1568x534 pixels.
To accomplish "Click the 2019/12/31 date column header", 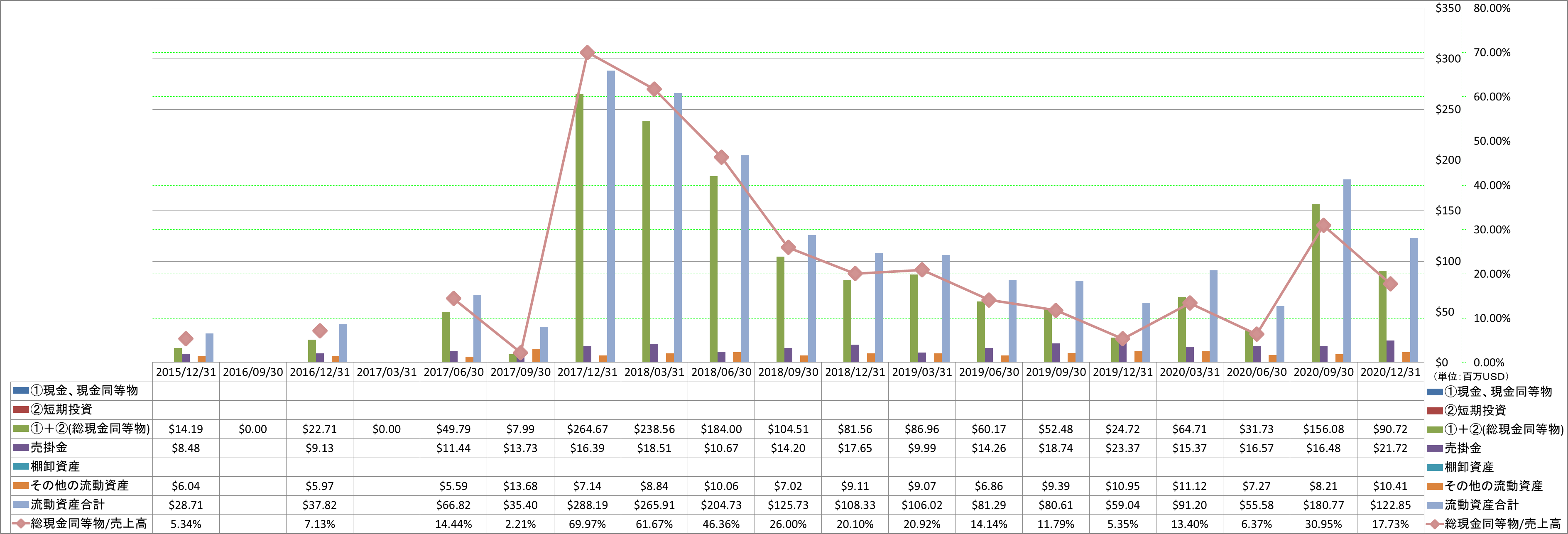I will (x=1122, y=372).
